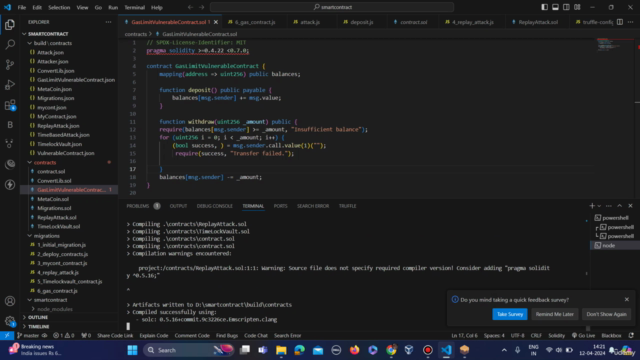This screenshot has width=640, height=360.
Task: Switch to the ReplayAttack.sol editor tab
Action: (x=538, y=22)
